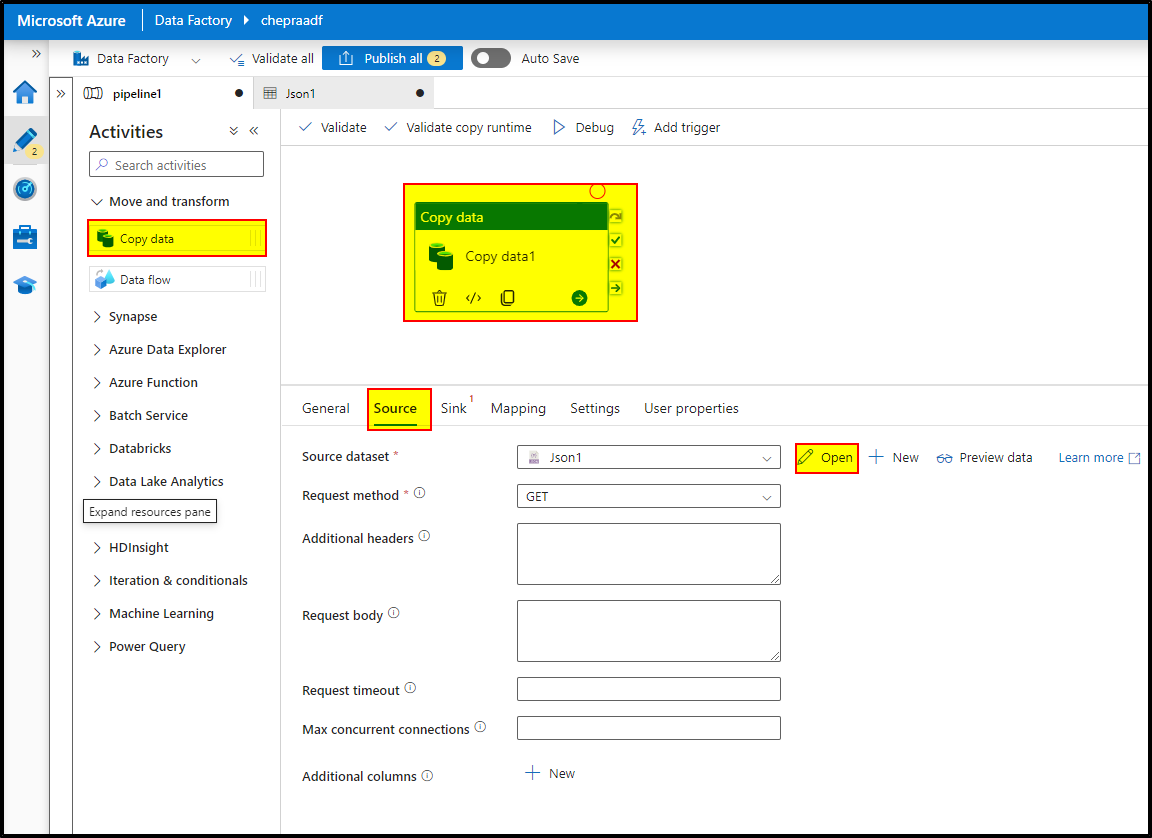The height and width of the screenshot is (838, 1152).
Task: Collapse activities pane left double chevron
Action: point(254,131)
